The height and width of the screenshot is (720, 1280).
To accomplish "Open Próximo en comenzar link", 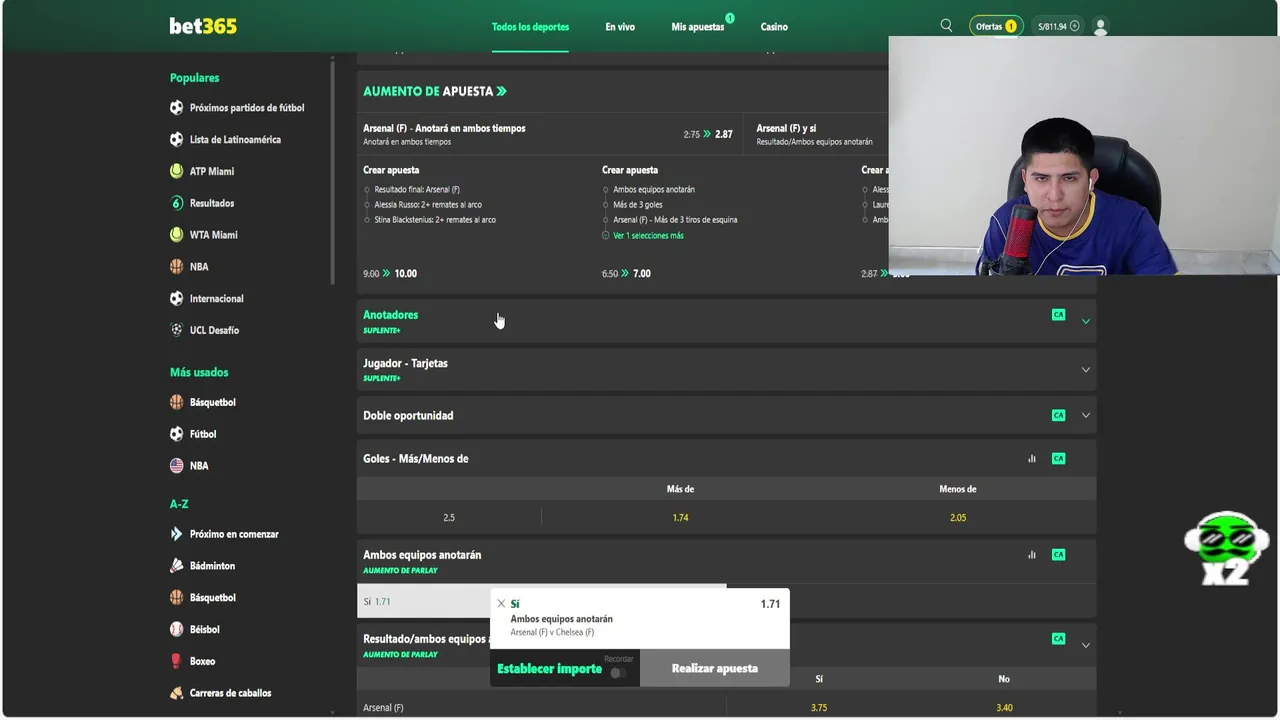I will [234, 534].
